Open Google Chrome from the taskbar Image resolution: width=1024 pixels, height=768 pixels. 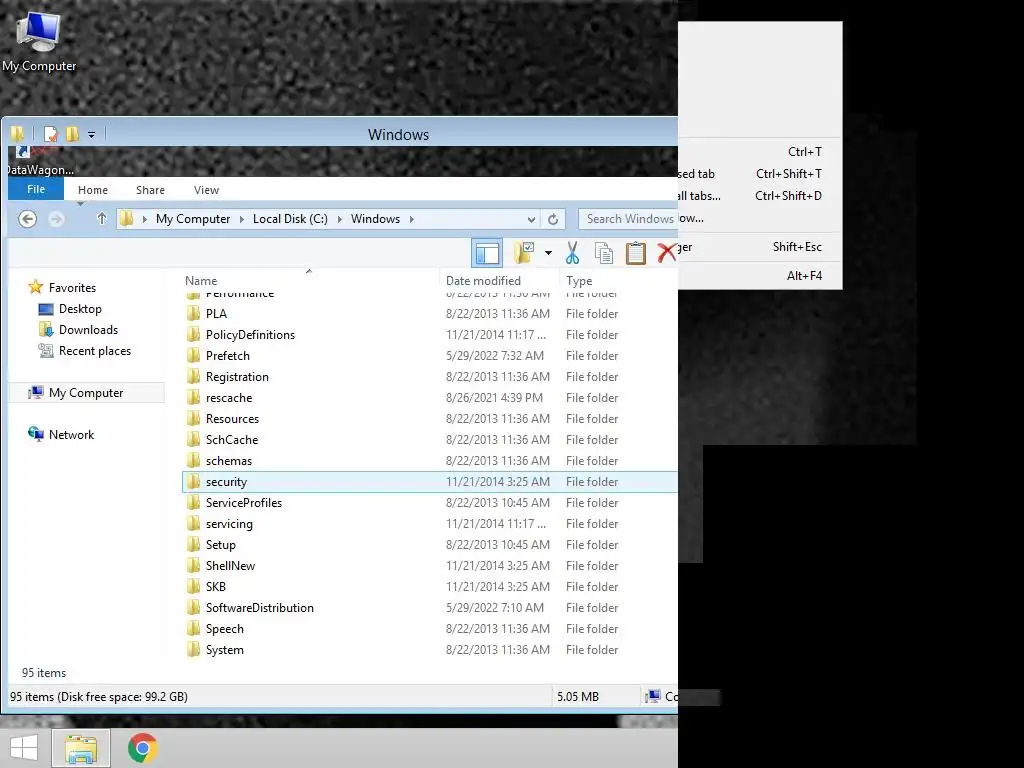[x=142, y=748]
